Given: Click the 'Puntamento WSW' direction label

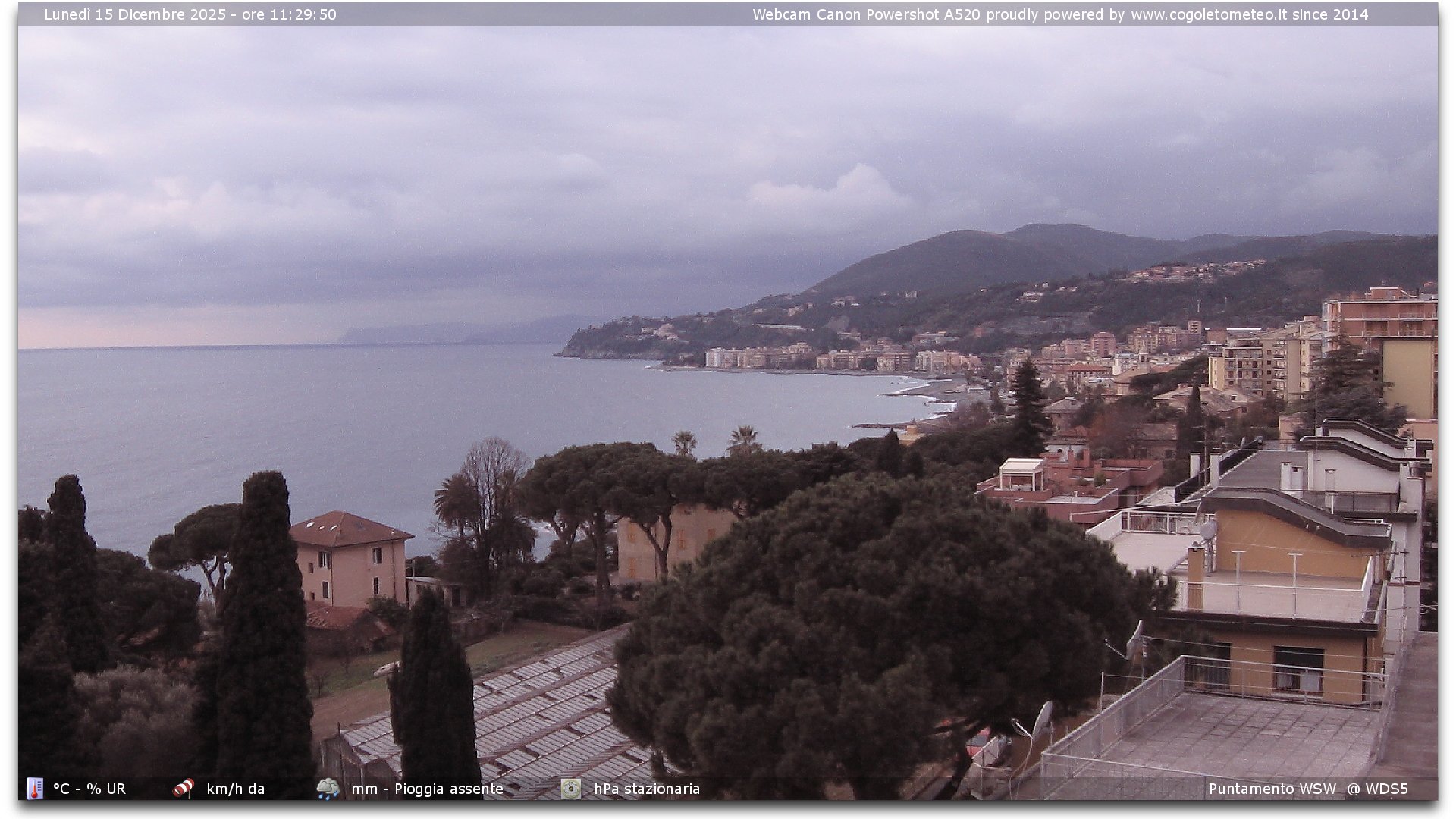Looking at the screenshot, I should pyautogui.click(x=1272, y=789).
